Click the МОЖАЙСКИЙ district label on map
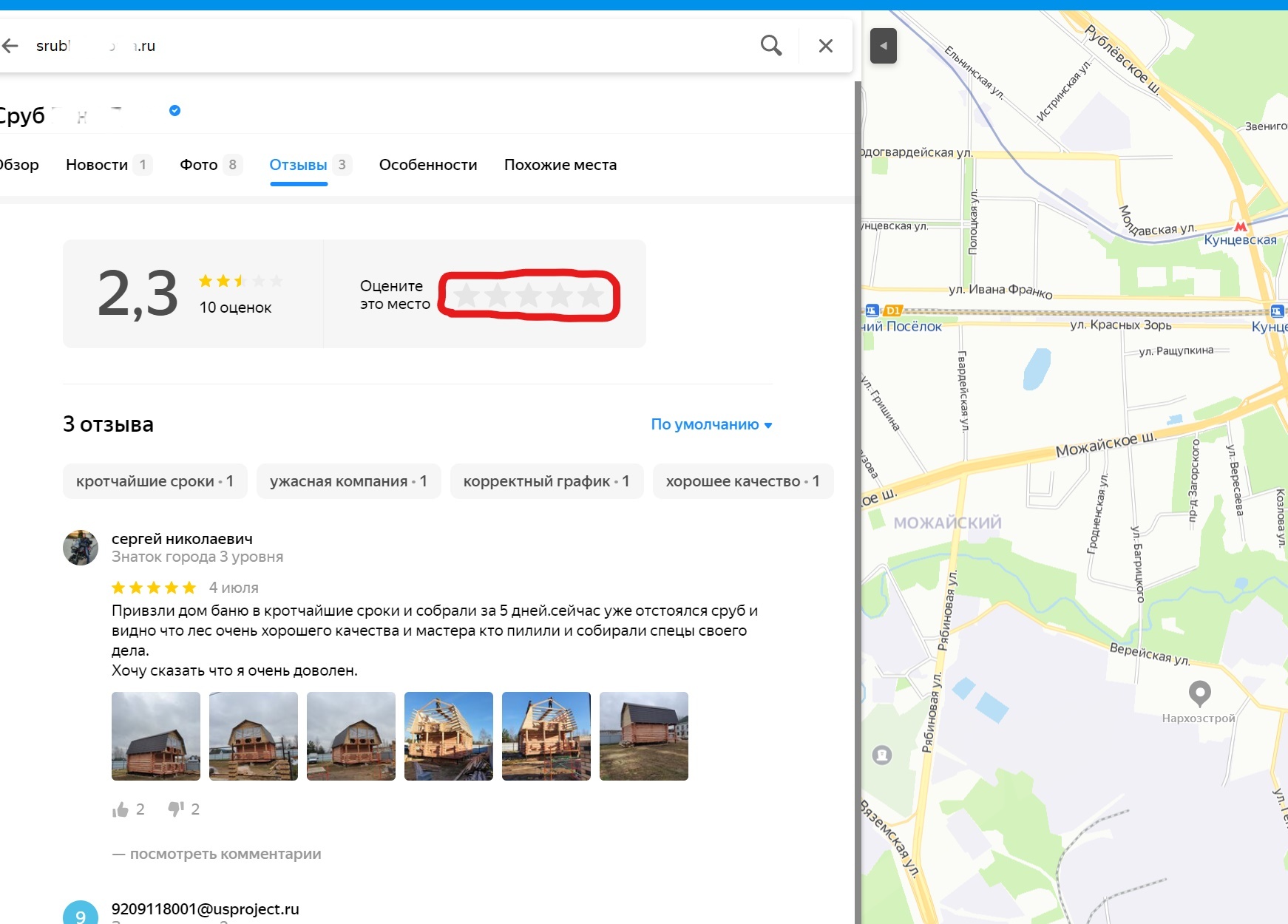Viewport: 1288px width, 924px height. [x=948, y=523]
